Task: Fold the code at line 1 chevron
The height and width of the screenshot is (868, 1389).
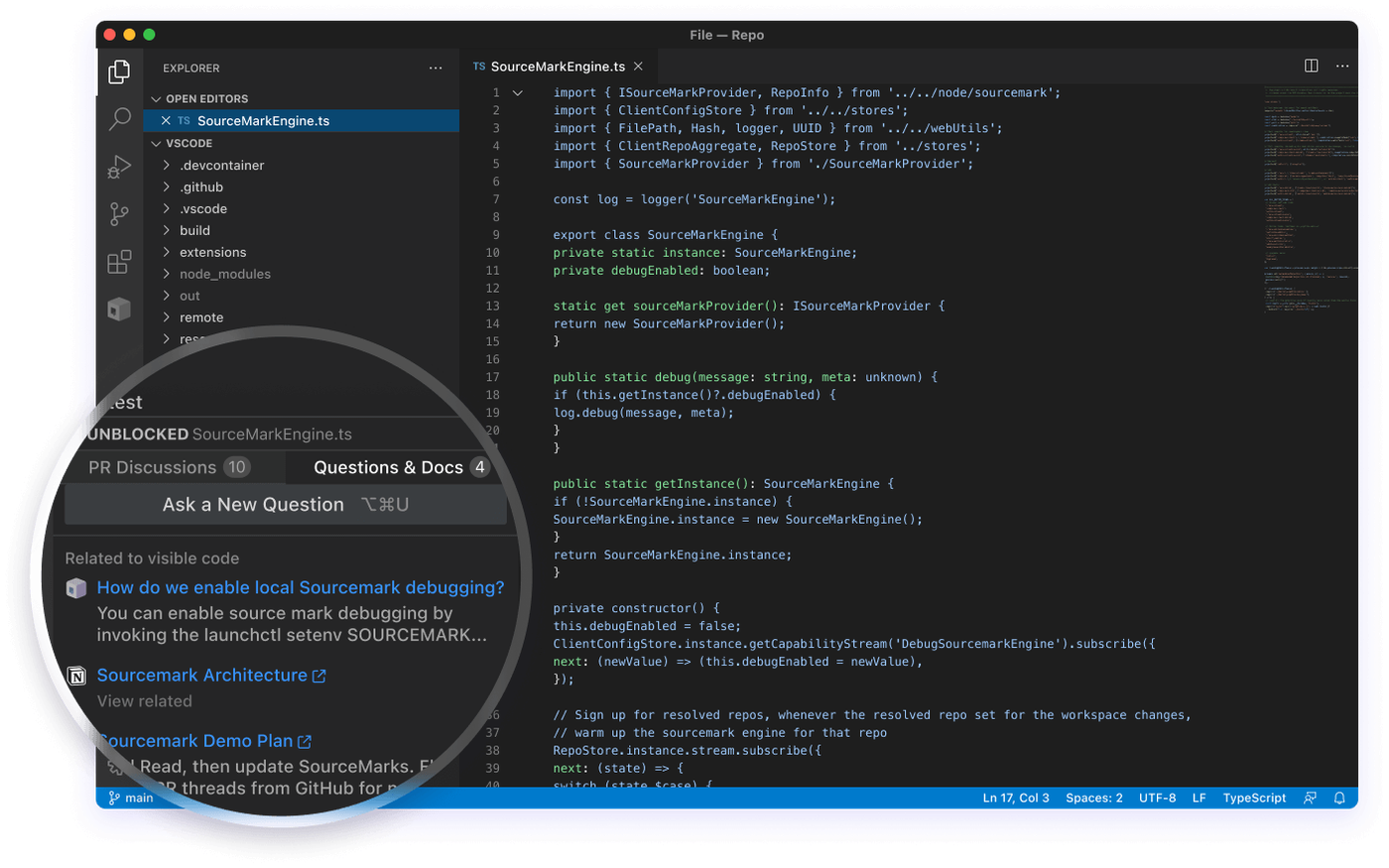Action: (518, 93)
